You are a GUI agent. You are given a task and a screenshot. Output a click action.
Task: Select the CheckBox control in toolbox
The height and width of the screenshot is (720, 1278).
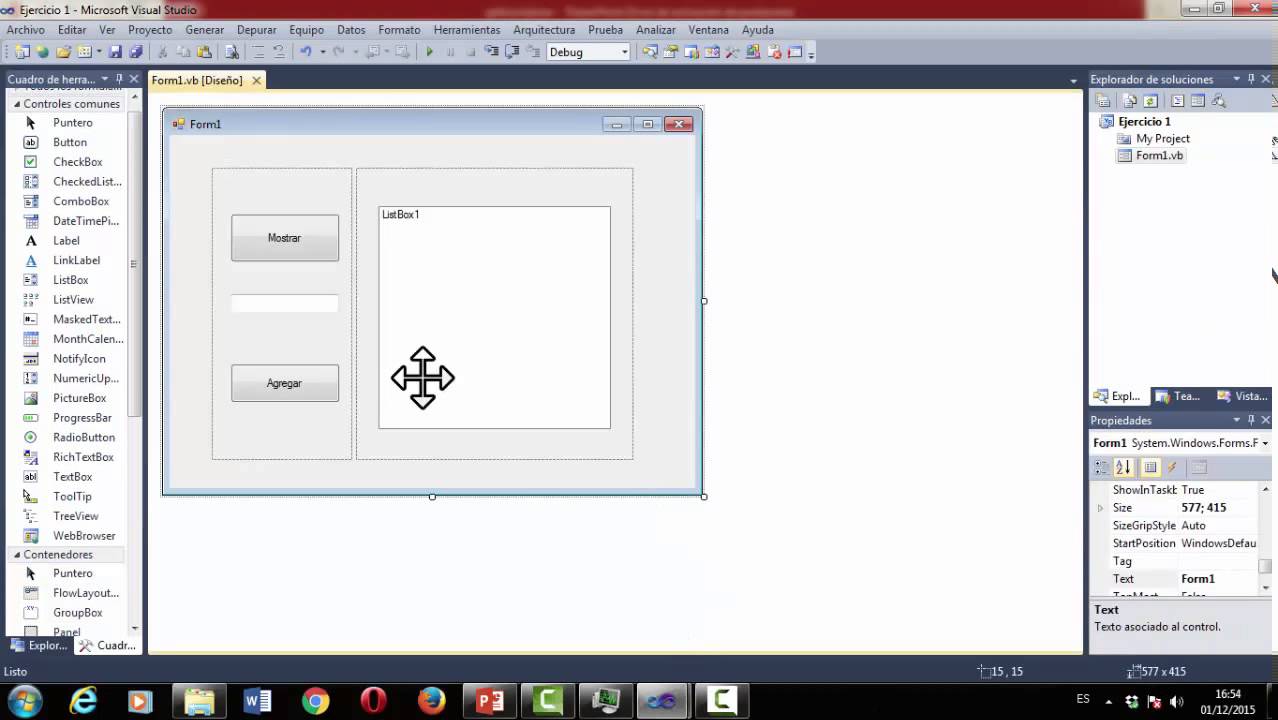[x=77, y=162]
